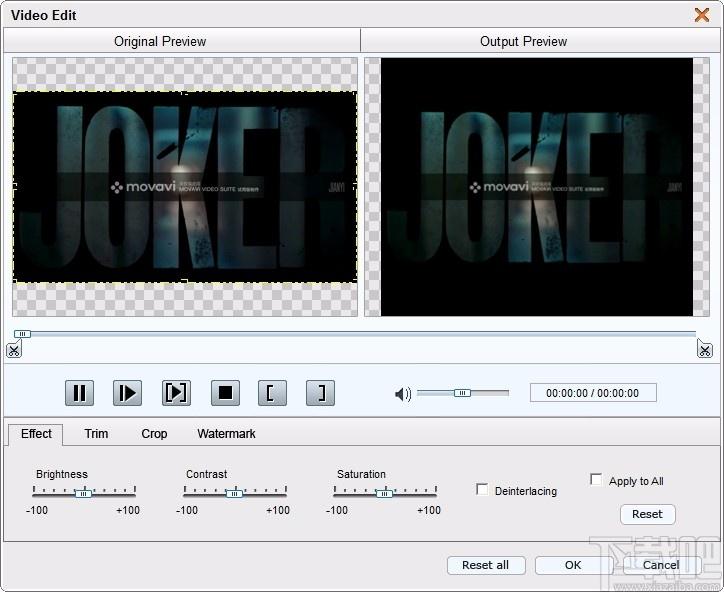Click the left scissors trim marker
The height and width of the screenshot is (592, 724).
(x=14, y=350)
